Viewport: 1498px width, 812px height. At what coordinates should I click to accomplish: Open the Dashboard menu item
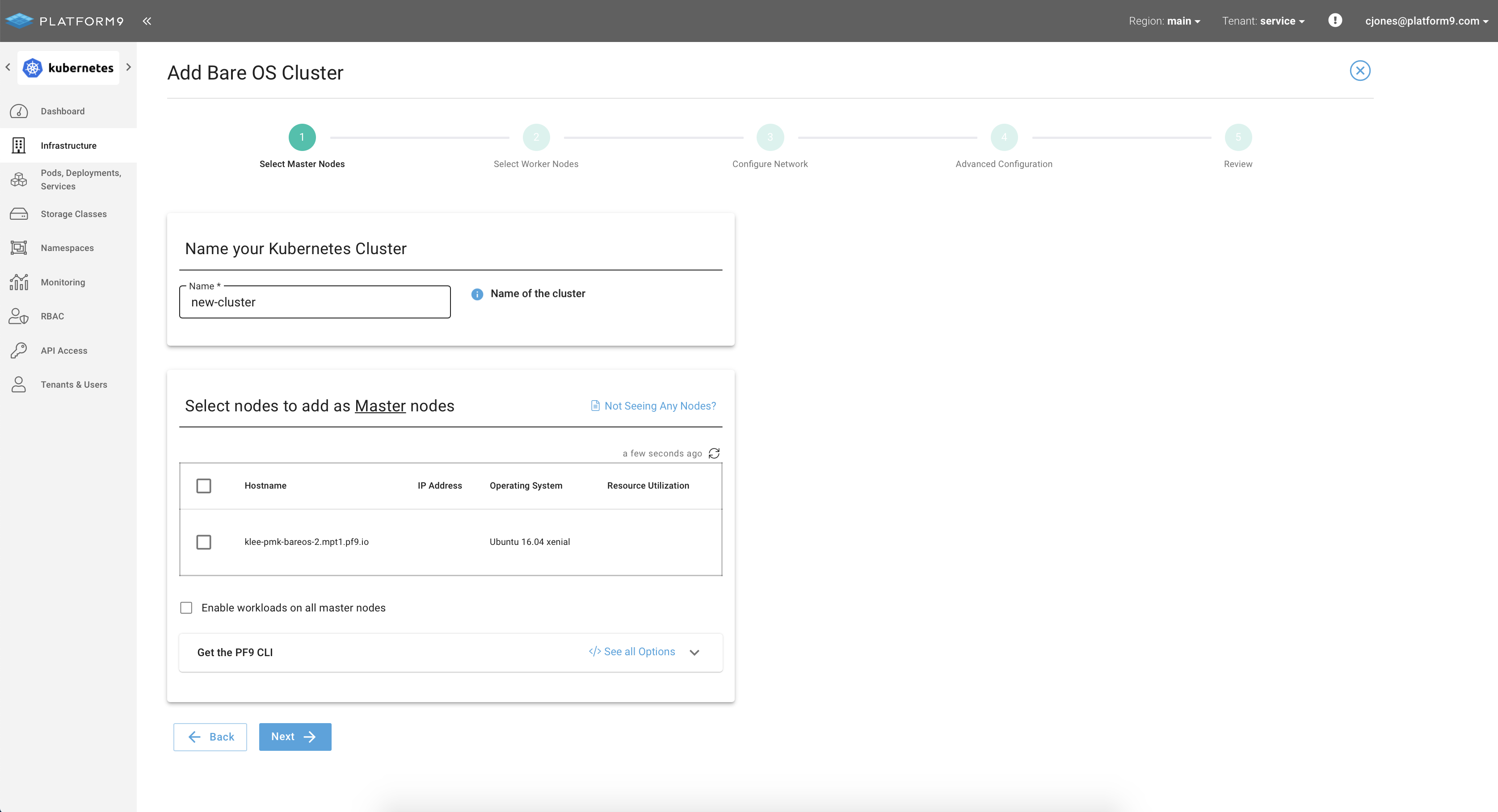click(x=68, y=111)
